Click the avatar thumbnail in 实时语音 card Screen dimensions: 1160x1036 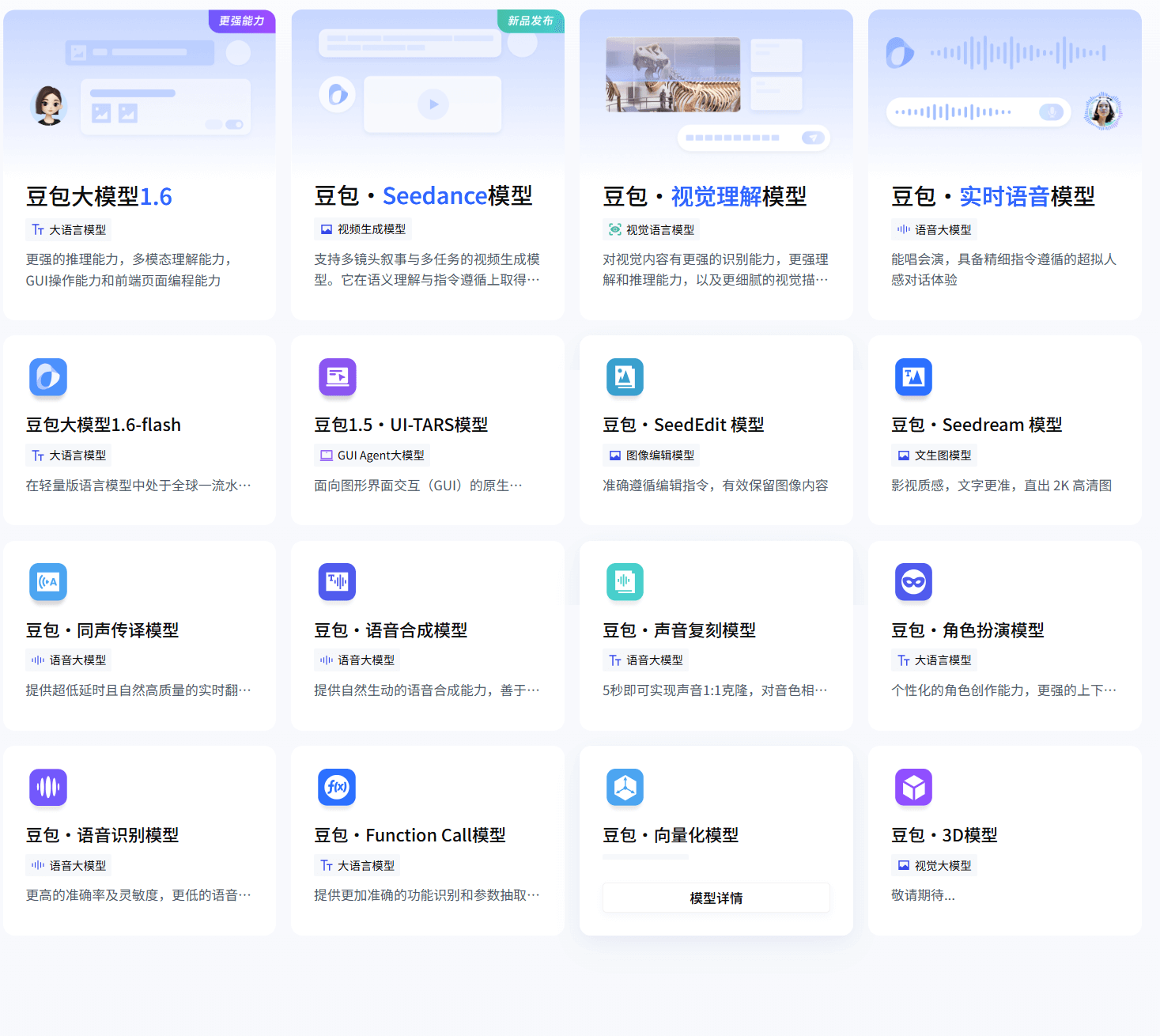[1103, 111]
